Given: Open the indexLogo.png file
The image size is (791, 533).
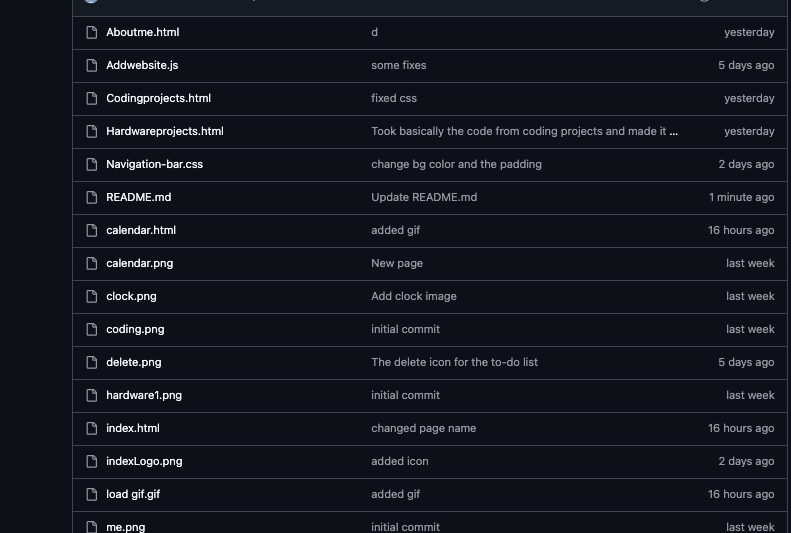Looking at the screenshot, I should pyautogui.click(x=144, y=461).
